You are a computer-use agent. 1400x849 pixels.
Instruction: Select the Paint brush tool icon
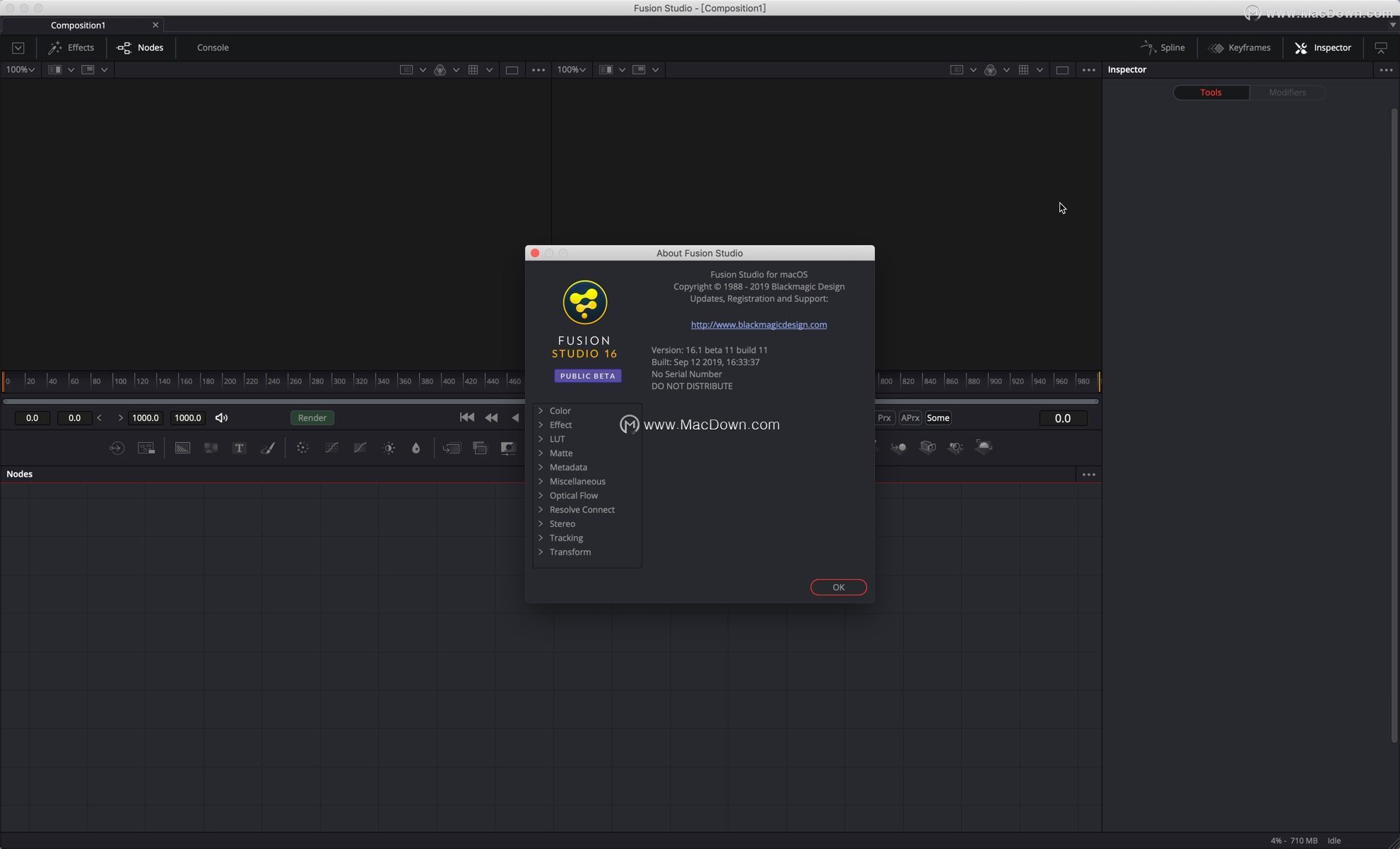coord(268,448)
